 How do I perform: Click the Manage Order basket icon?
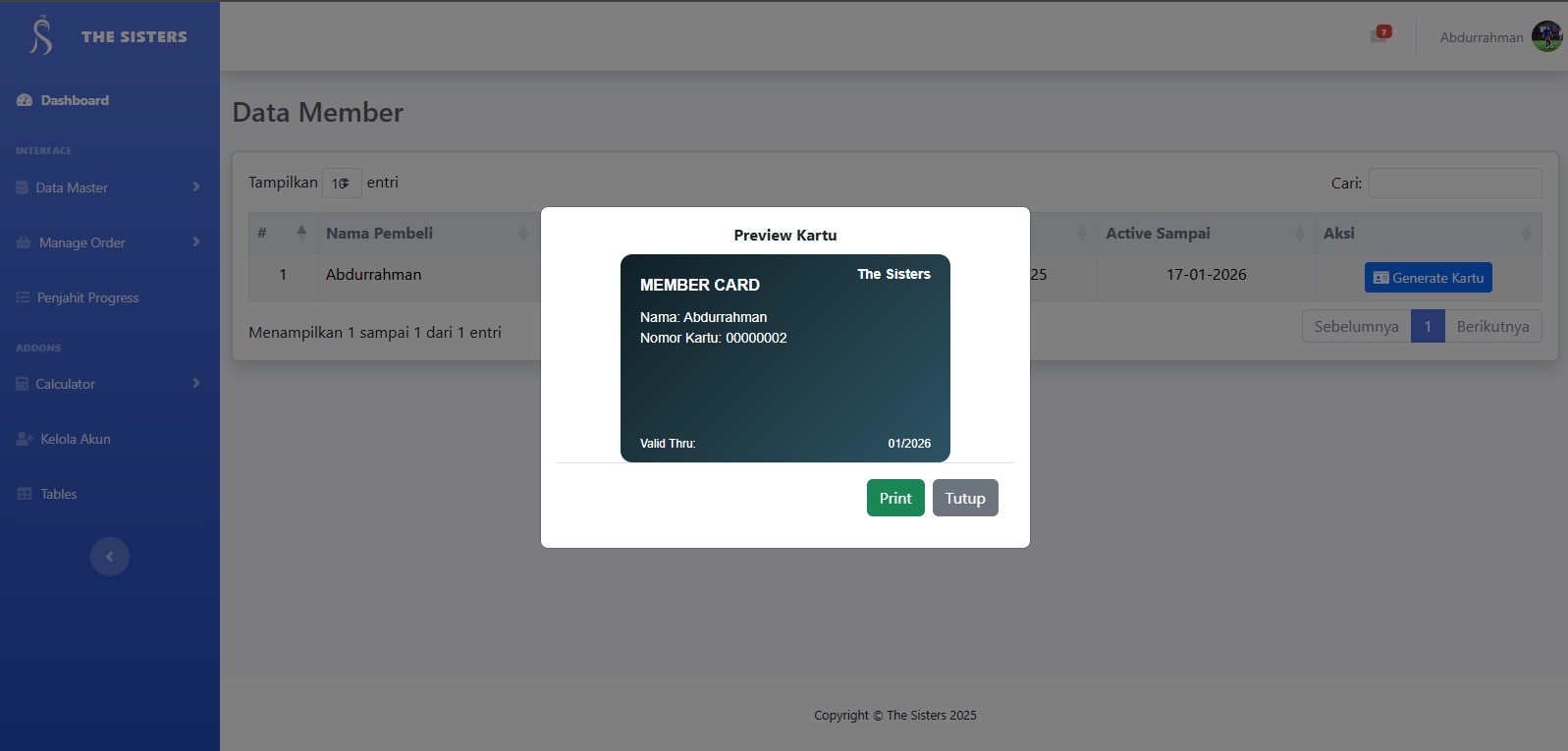(24, 242)
